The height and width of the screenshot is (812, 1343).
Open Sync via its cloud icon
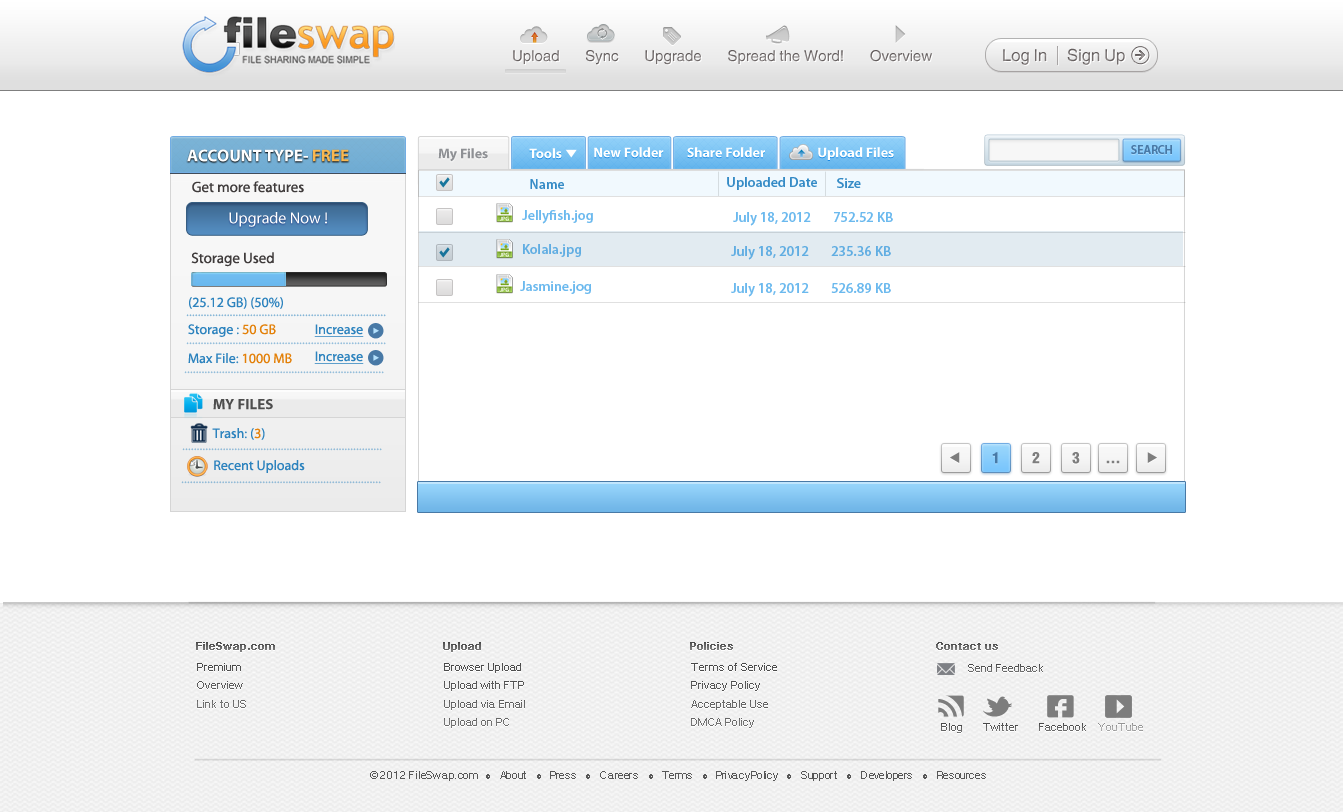601,34
